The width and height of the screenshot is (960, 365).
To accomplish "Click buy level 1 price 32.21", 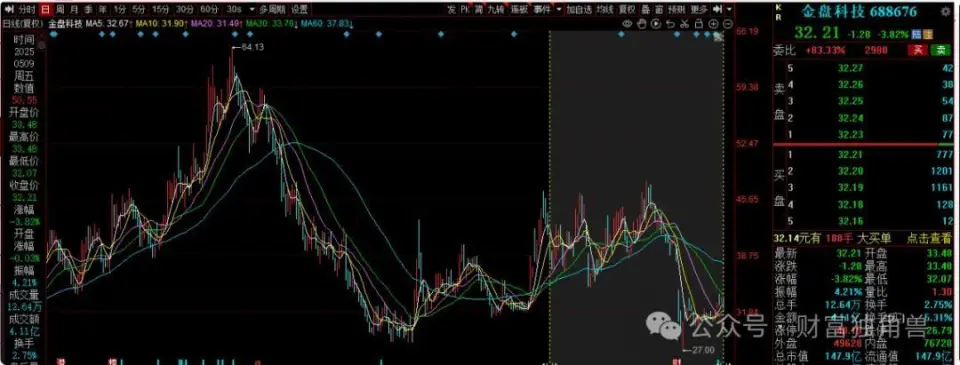I will coord(850,154).
